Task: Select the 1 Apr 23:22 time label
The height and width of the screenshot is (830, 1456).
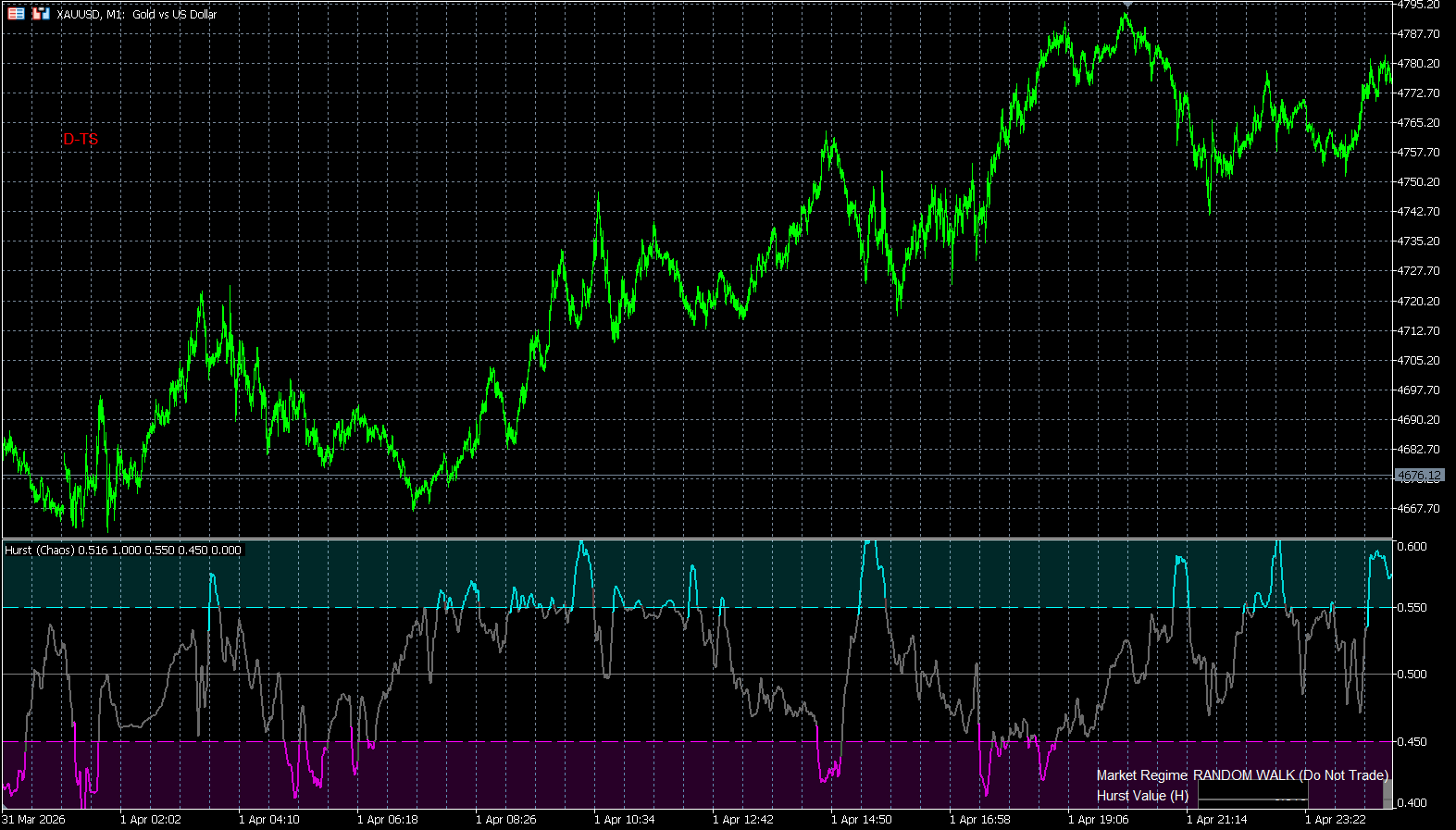Action: coord(1335,819)
